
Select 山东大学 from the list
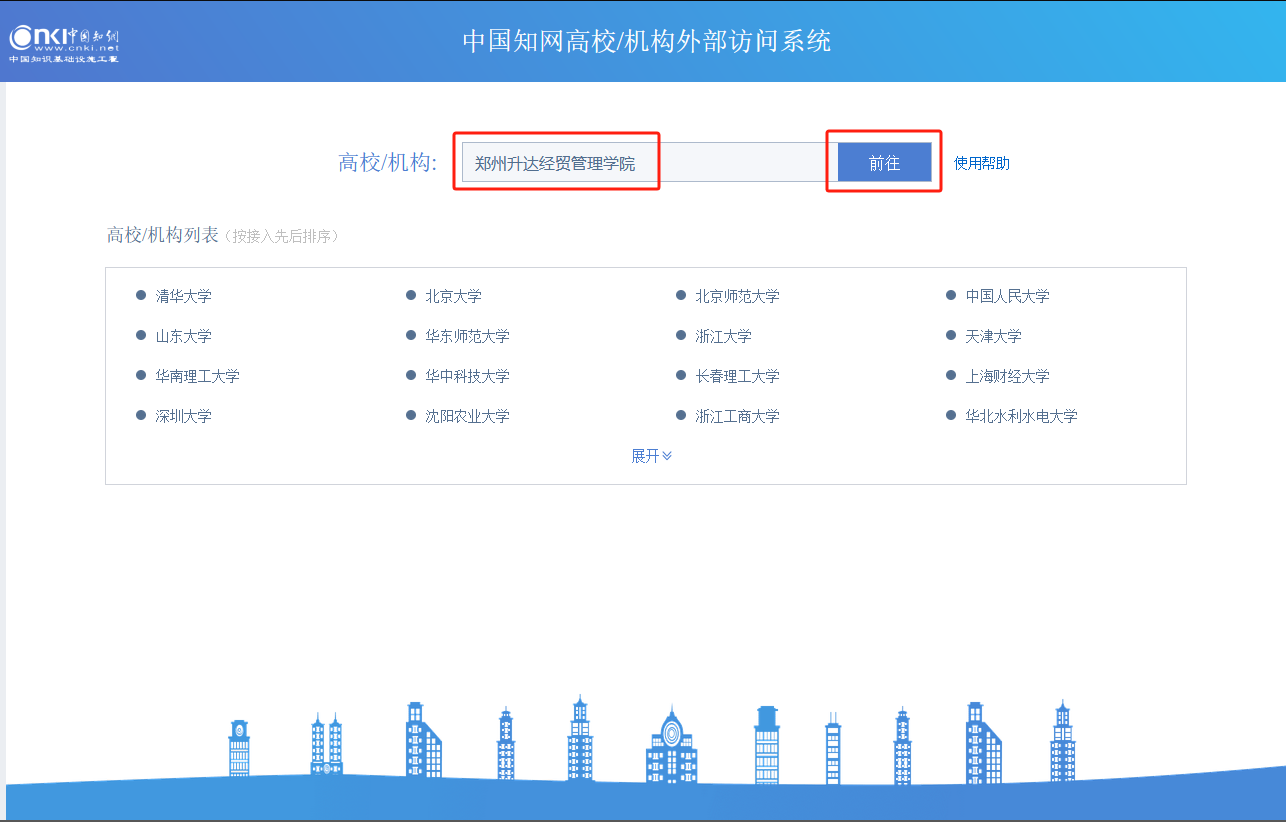(x=183, y=336)
